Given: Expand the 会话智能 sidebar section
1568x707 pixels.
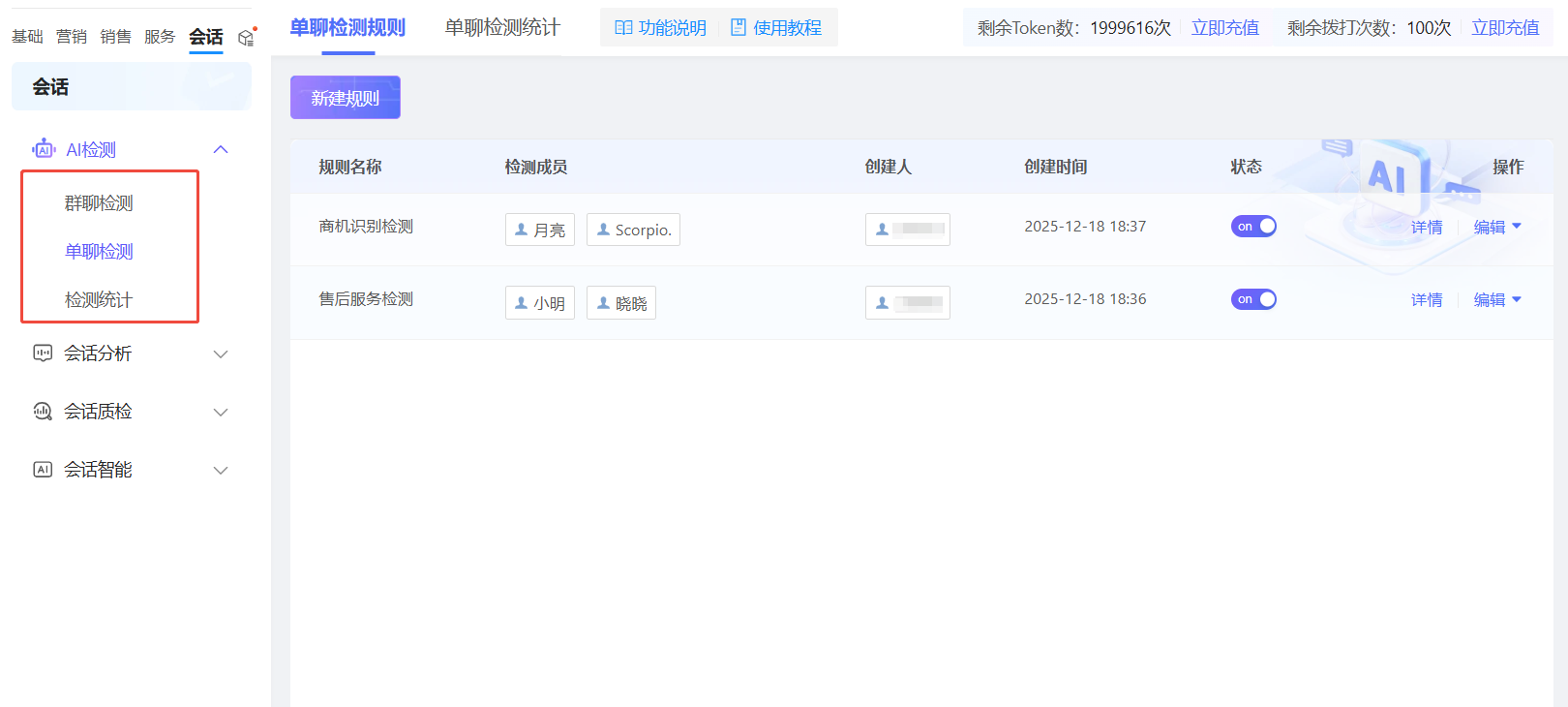Looking at the screenshot, I should pos(221,470).
